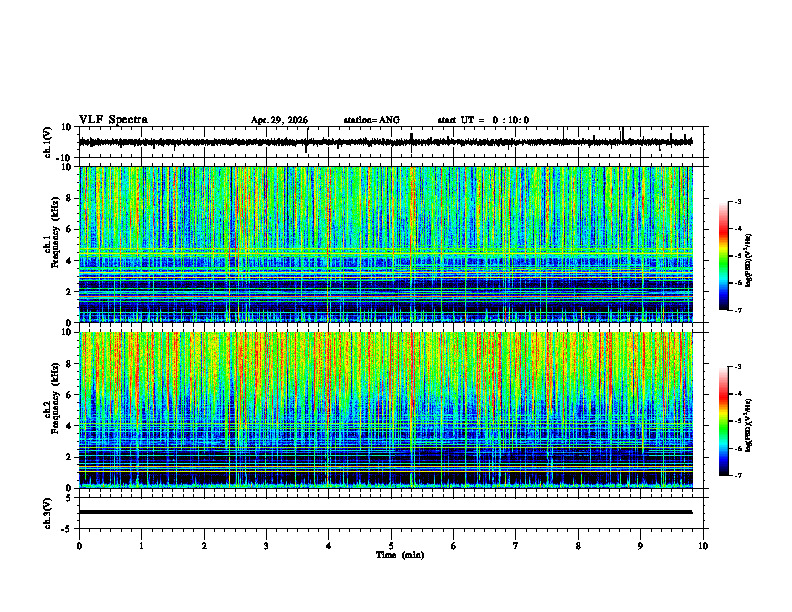Image resolution: width=792 pixels, height=612 pixels.
Task: Click the ch.2 spectrogram color scale bar
Action: pyautogui.click(x=723, y=421)
